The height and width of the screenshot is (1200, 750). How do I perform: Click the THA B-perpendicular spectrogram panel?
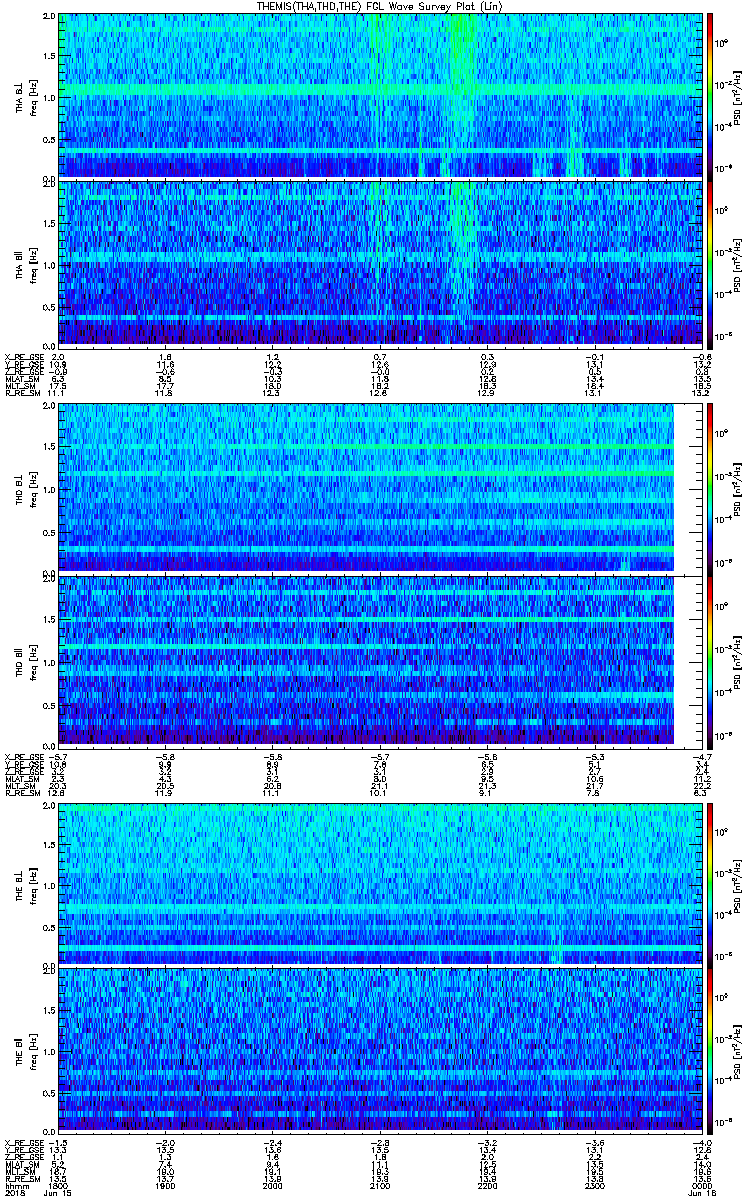(380, 95)
